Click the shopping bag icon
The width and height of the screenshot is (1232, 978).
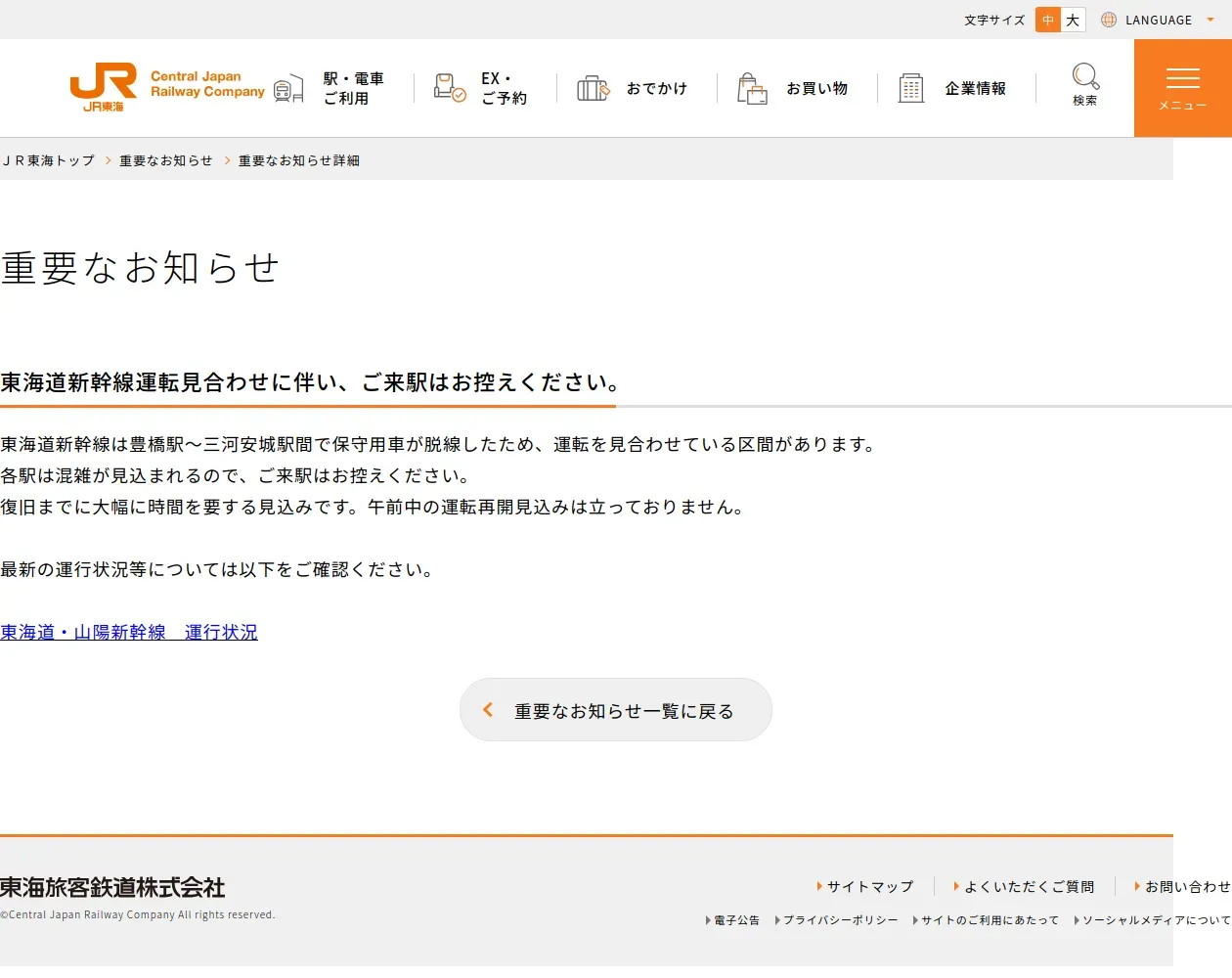(x=752, y=88)
